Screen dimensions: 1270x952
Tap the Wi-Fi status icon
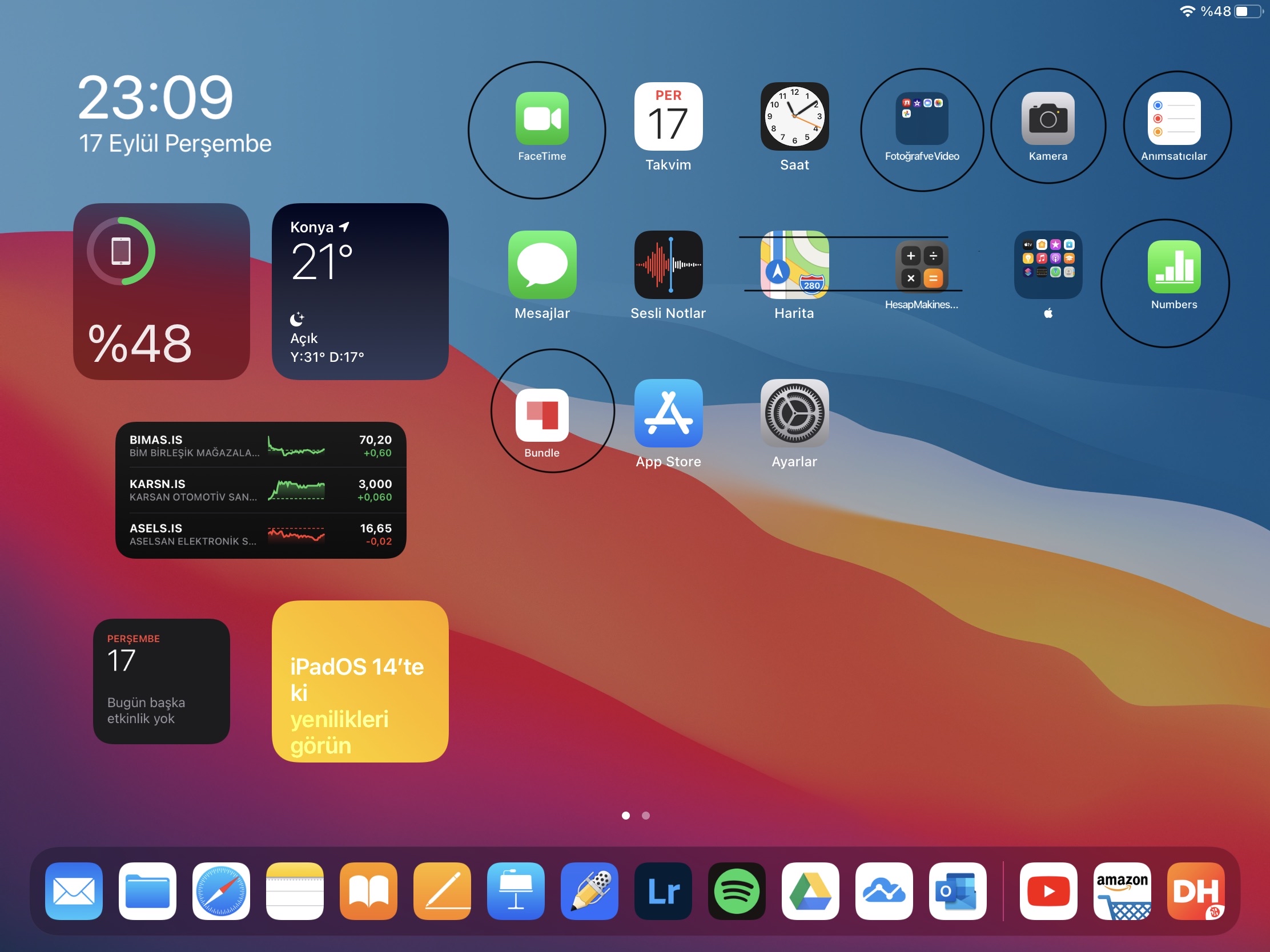click(x=1186, y=11)
